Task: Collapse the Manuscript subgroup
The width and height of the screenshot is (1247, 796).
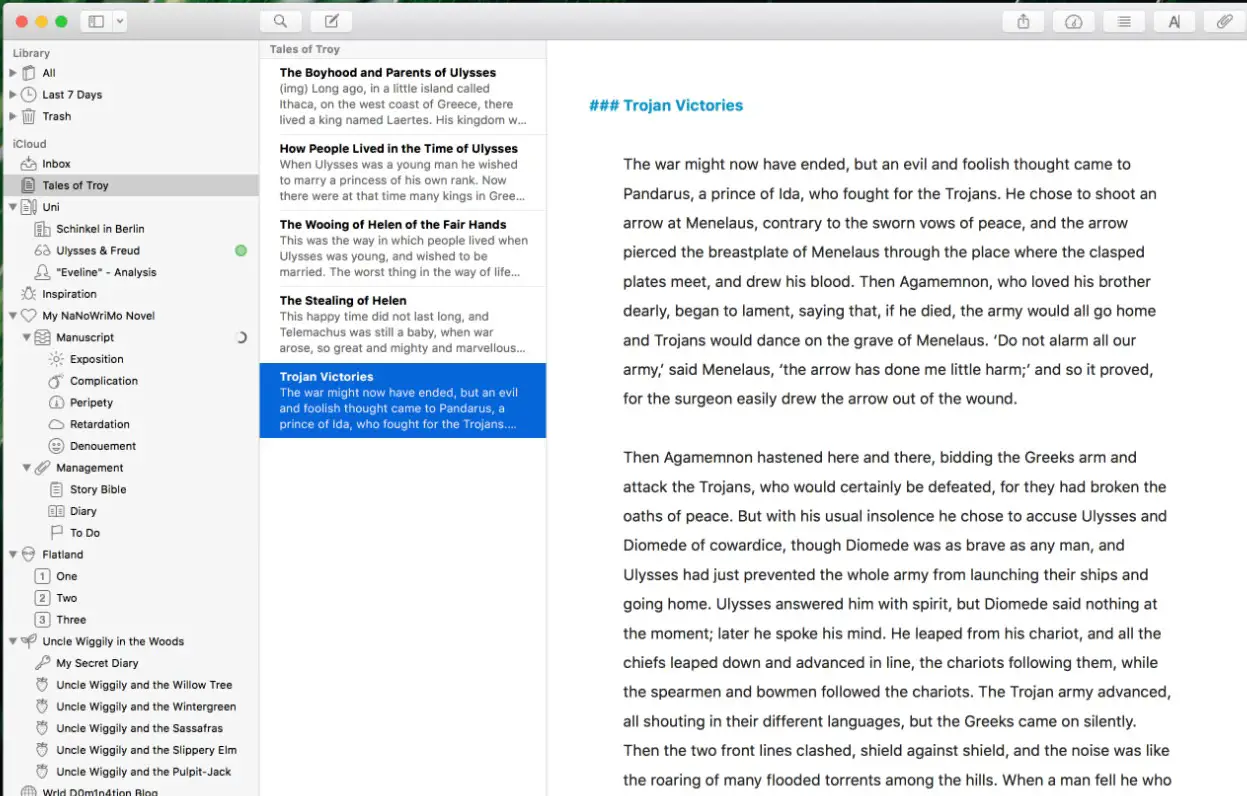Action: [27, 338]
